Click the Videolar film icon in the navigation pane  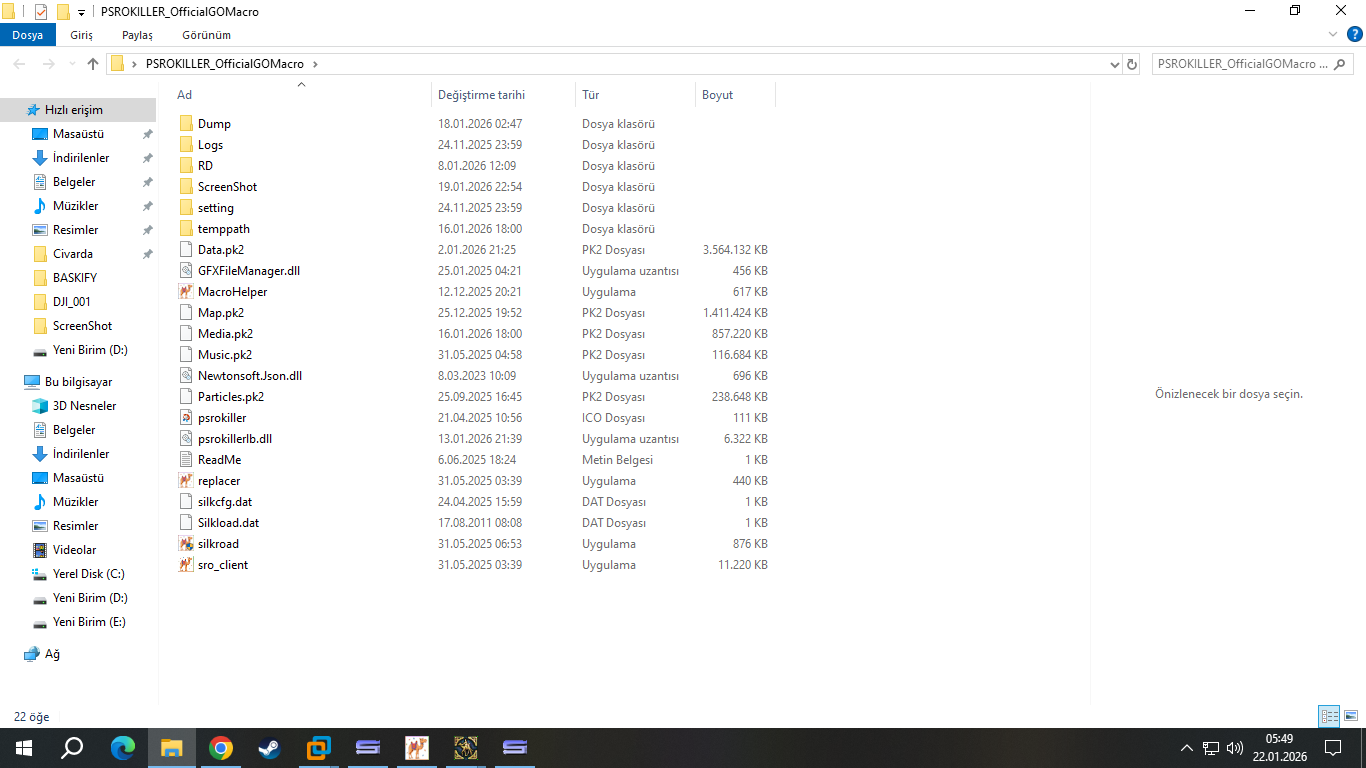(40, 550)
